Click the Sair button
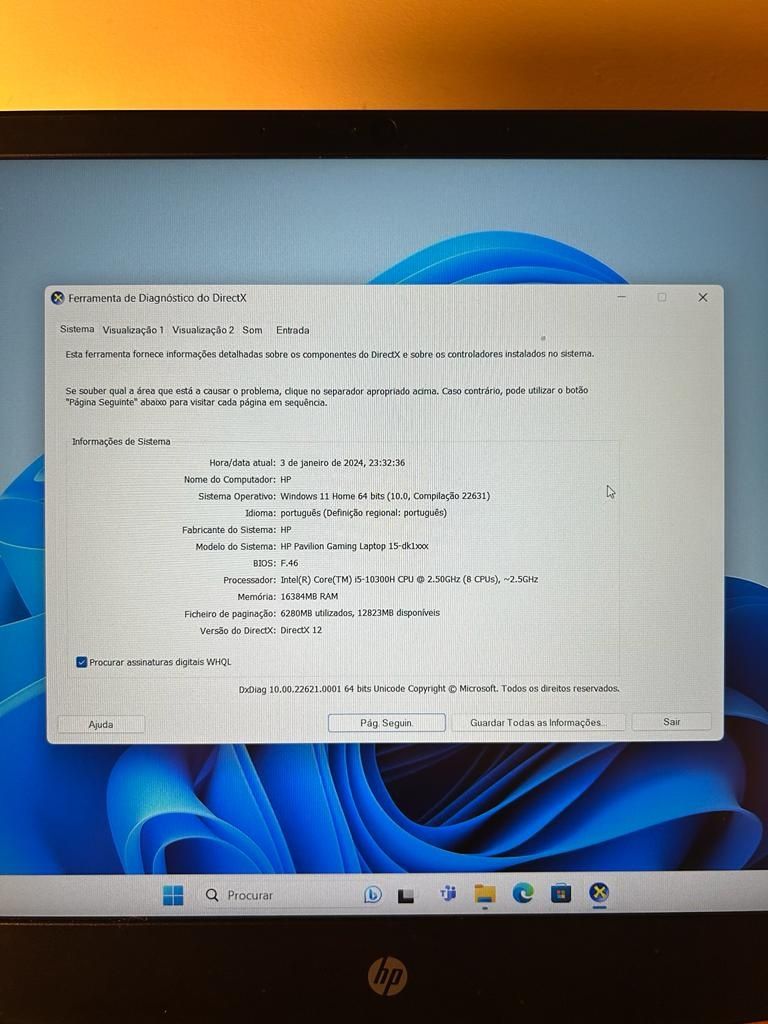The width and height of the screenshot is (768, 1024). [672, 722]
